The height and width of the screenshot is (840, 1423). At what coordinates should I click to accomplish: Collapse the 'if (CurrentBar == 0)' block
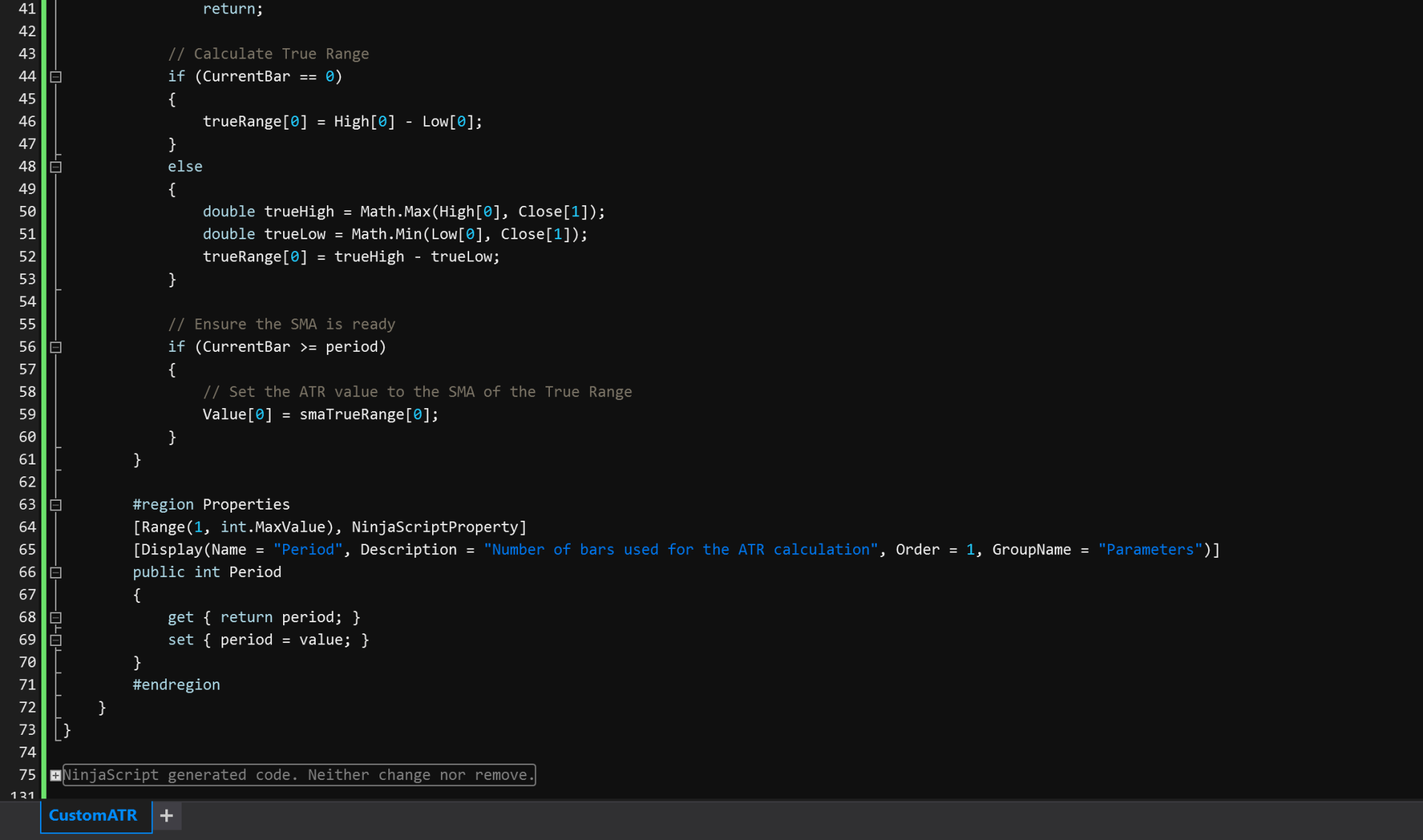(56, 77)
